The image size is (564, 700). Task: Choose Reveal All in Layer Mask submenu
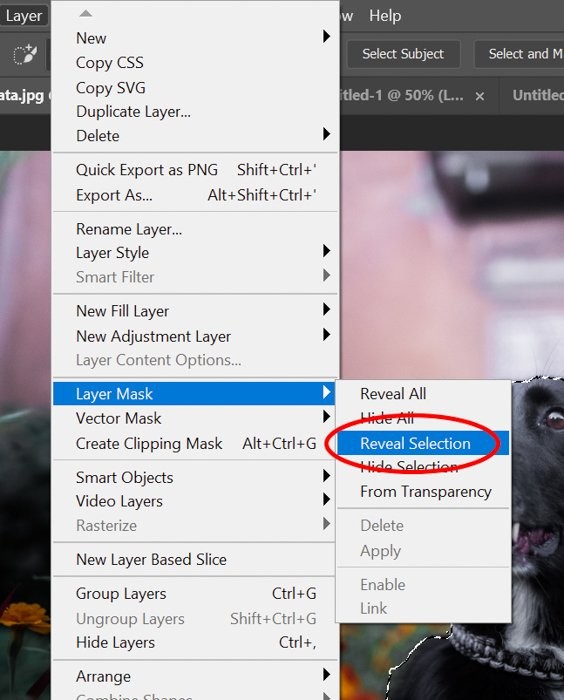tap(423, 394)
